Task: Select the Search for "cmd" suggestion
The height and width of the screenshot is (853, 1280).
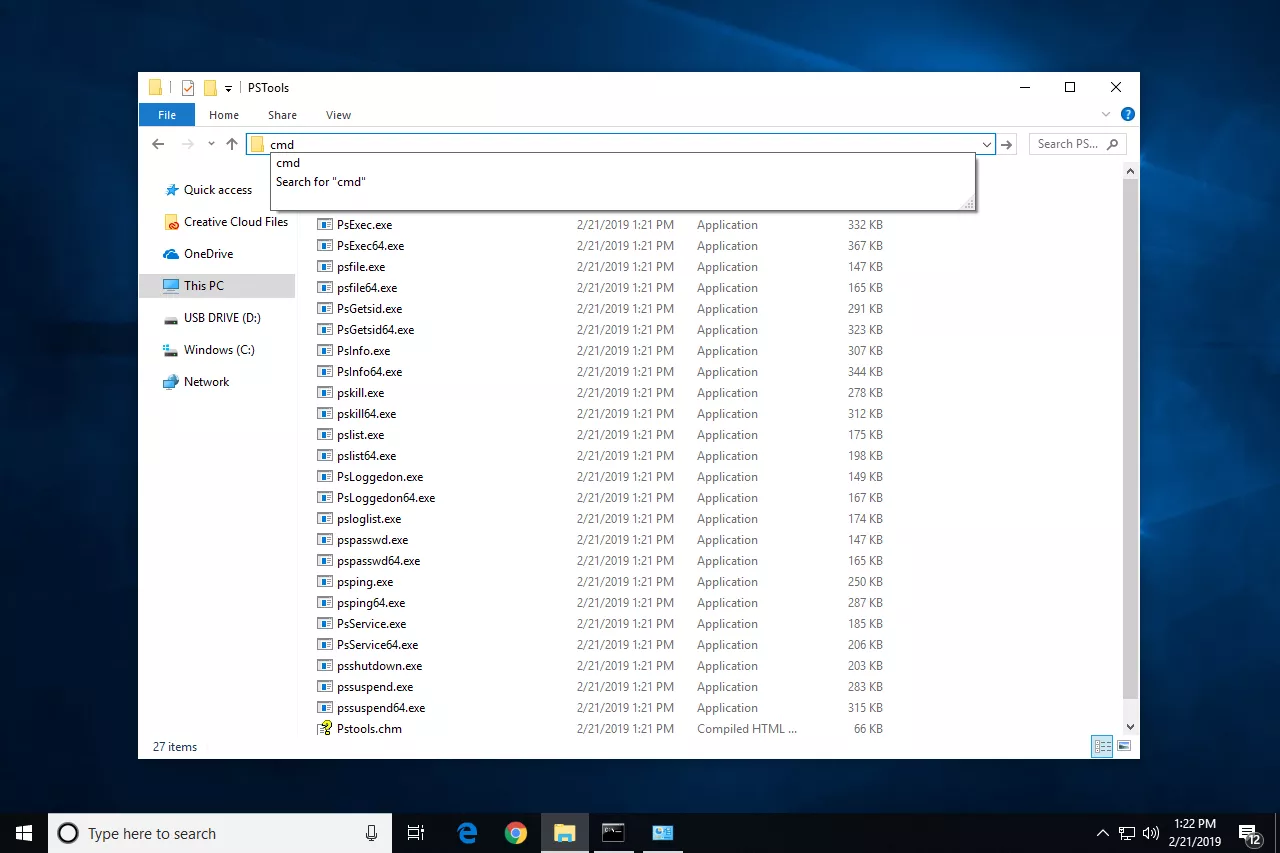Action: tap(621, 182)
